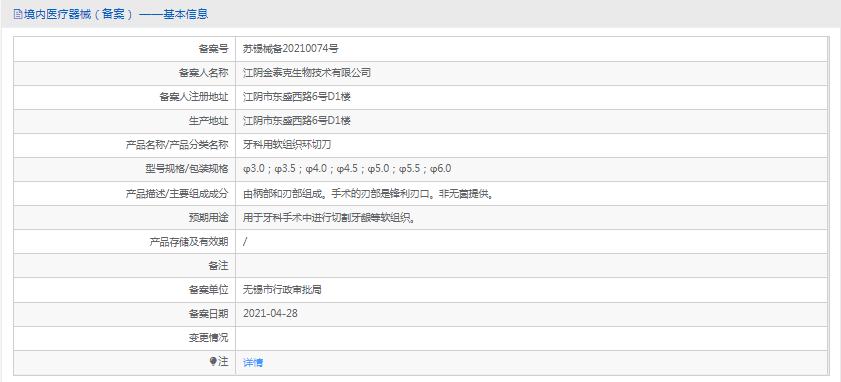Click the document icon beside 境内医疗器械 header
The image size is (841, 382).
click(18, 14)
